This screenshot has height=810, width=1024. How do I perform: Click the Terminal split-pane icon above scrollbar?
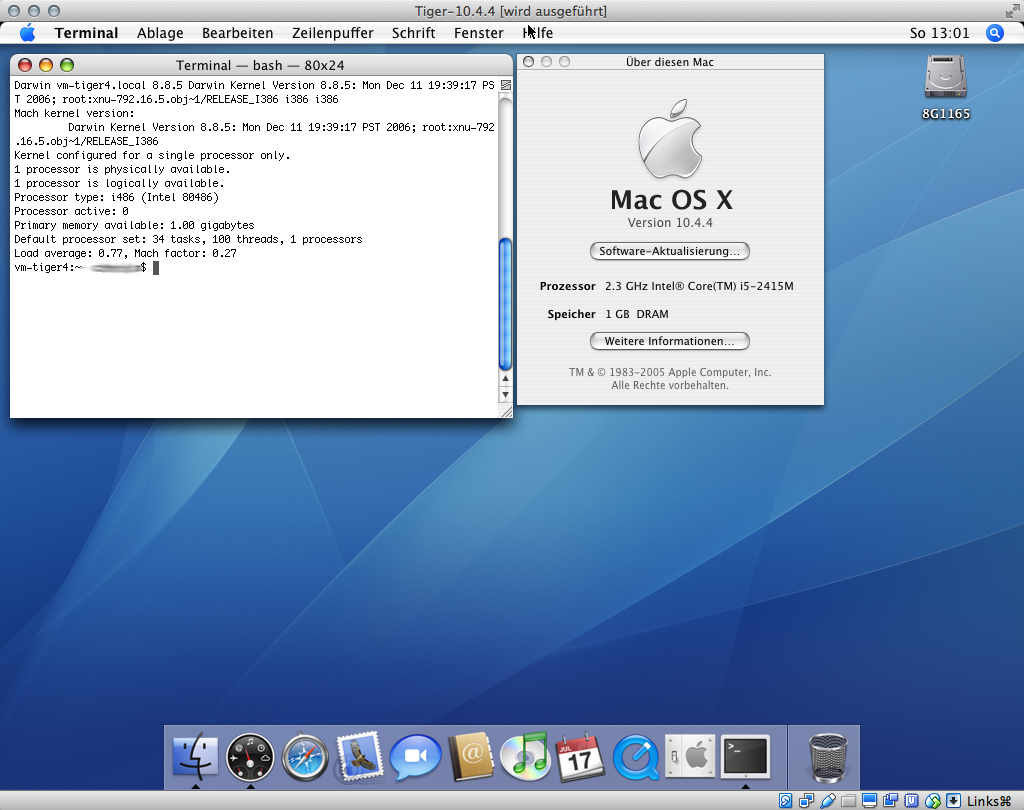click(x=505, y=85)
